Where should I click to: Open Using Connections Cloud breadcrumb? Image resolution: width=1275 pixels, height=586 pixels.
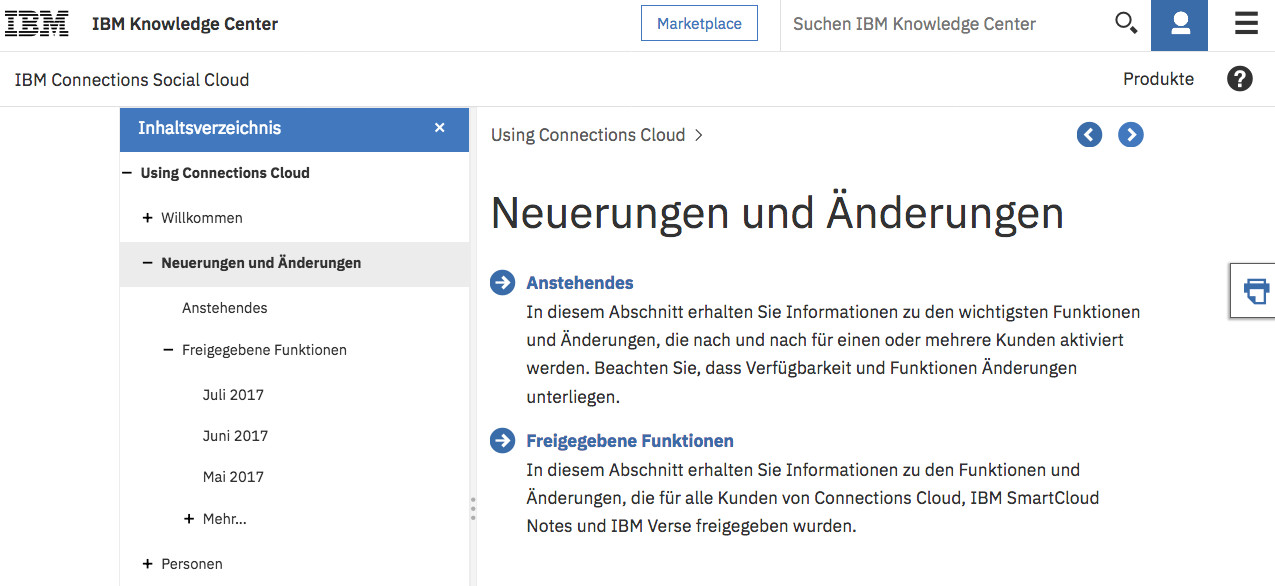point(588,135)
